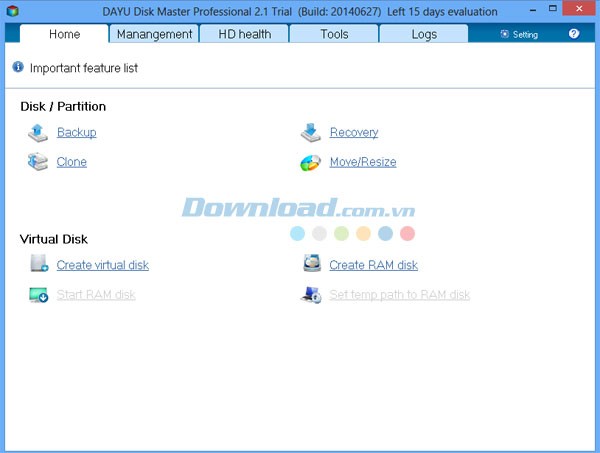Open the Clone link

[x=72, y=162]
